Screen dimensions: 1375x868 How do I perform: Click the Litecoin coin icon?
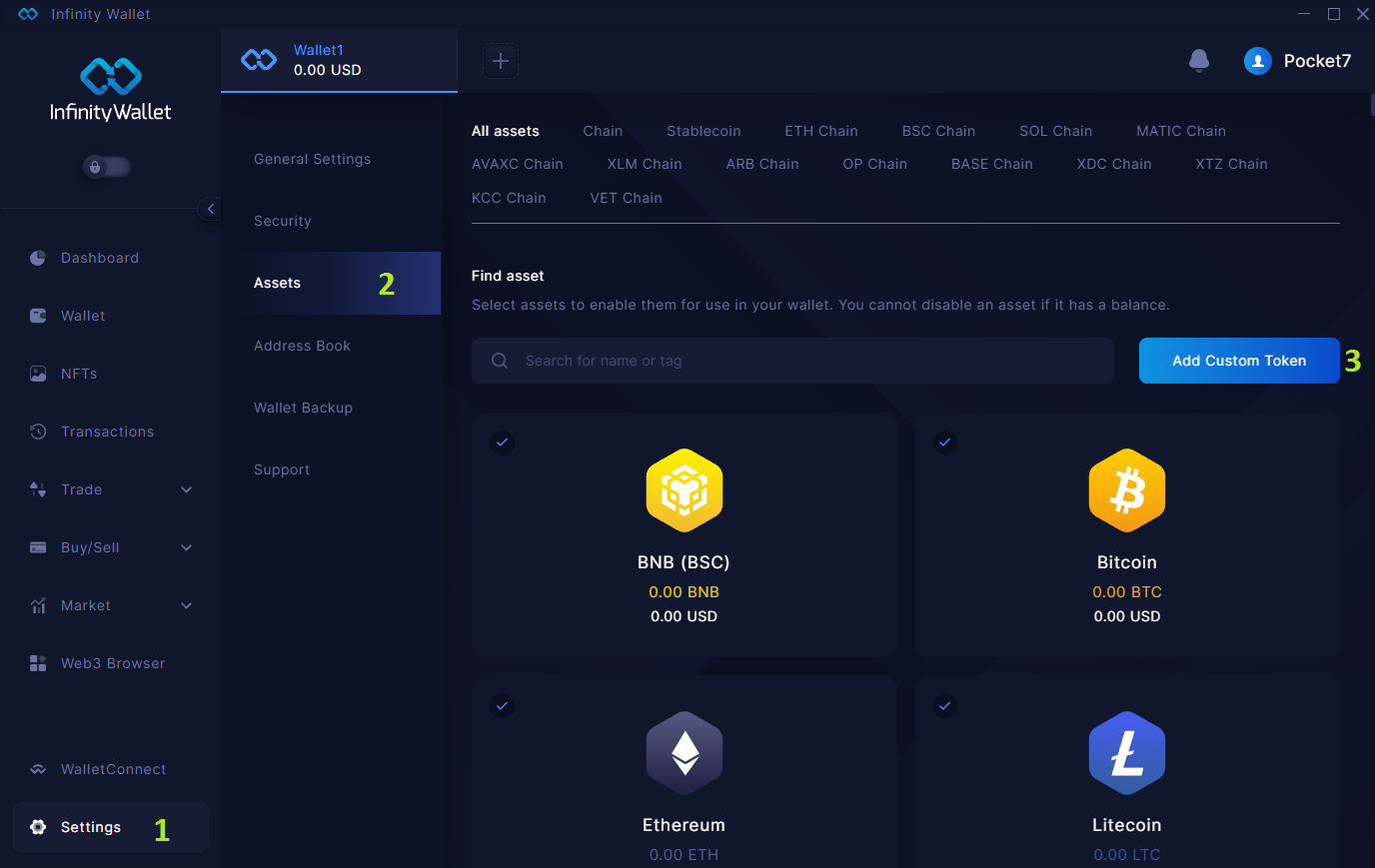(1127, 753)
